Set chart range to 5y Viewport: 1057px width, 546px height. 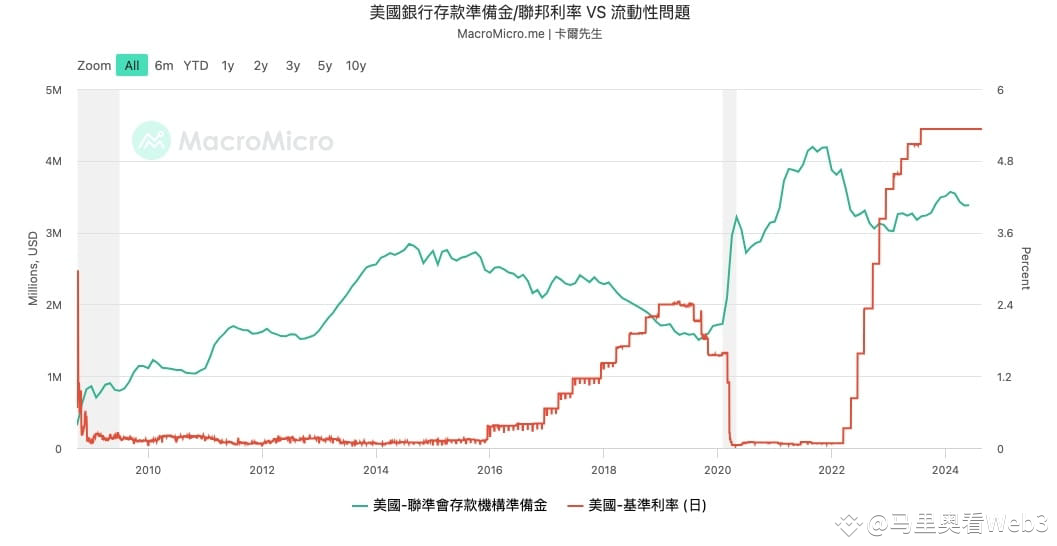(325, 65)
